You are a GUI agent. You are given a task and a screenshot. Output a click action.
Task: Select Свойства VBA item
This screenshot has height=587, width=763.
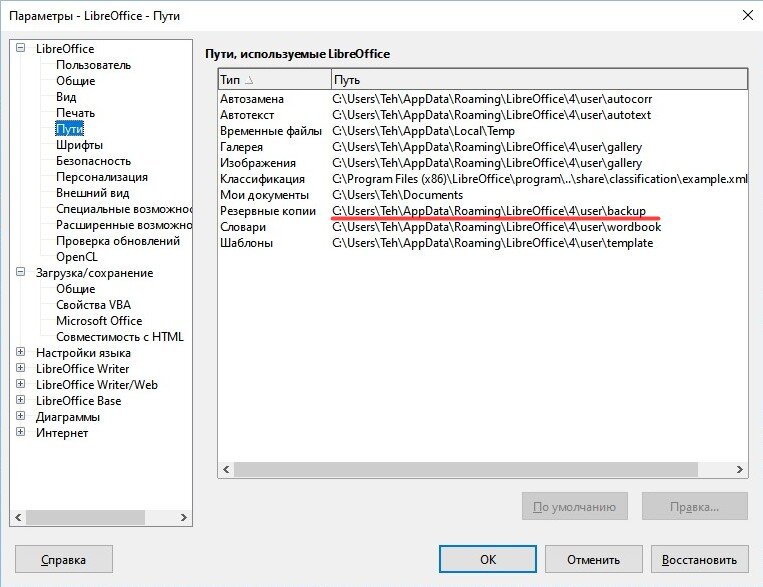[93, 305]
